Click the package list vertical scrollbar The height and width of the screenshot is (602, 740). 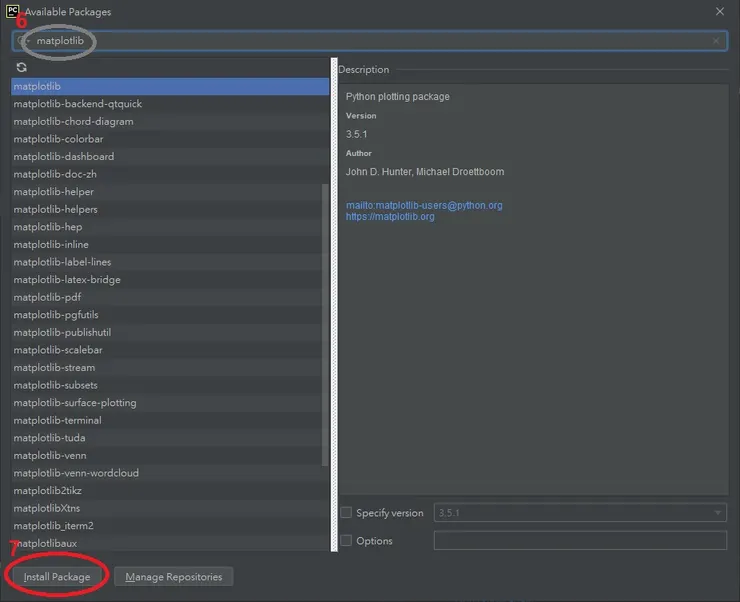[325, 325]
